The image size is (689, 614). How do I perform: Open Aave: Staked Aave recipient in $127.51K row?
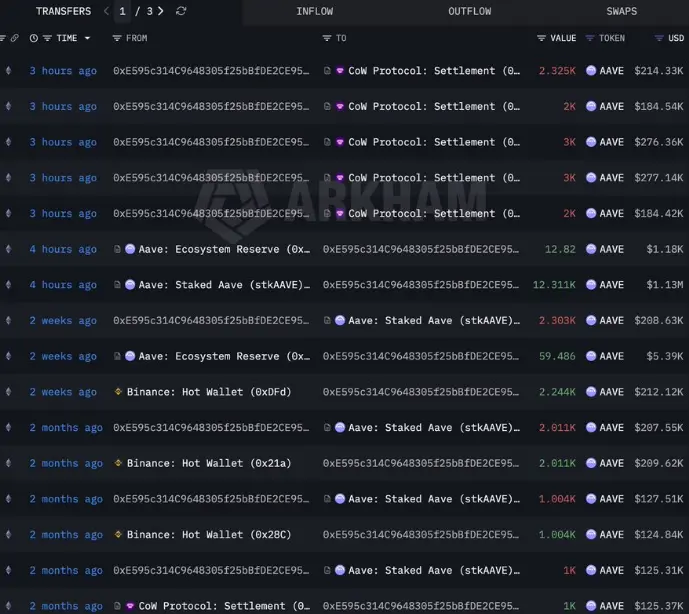434,499
